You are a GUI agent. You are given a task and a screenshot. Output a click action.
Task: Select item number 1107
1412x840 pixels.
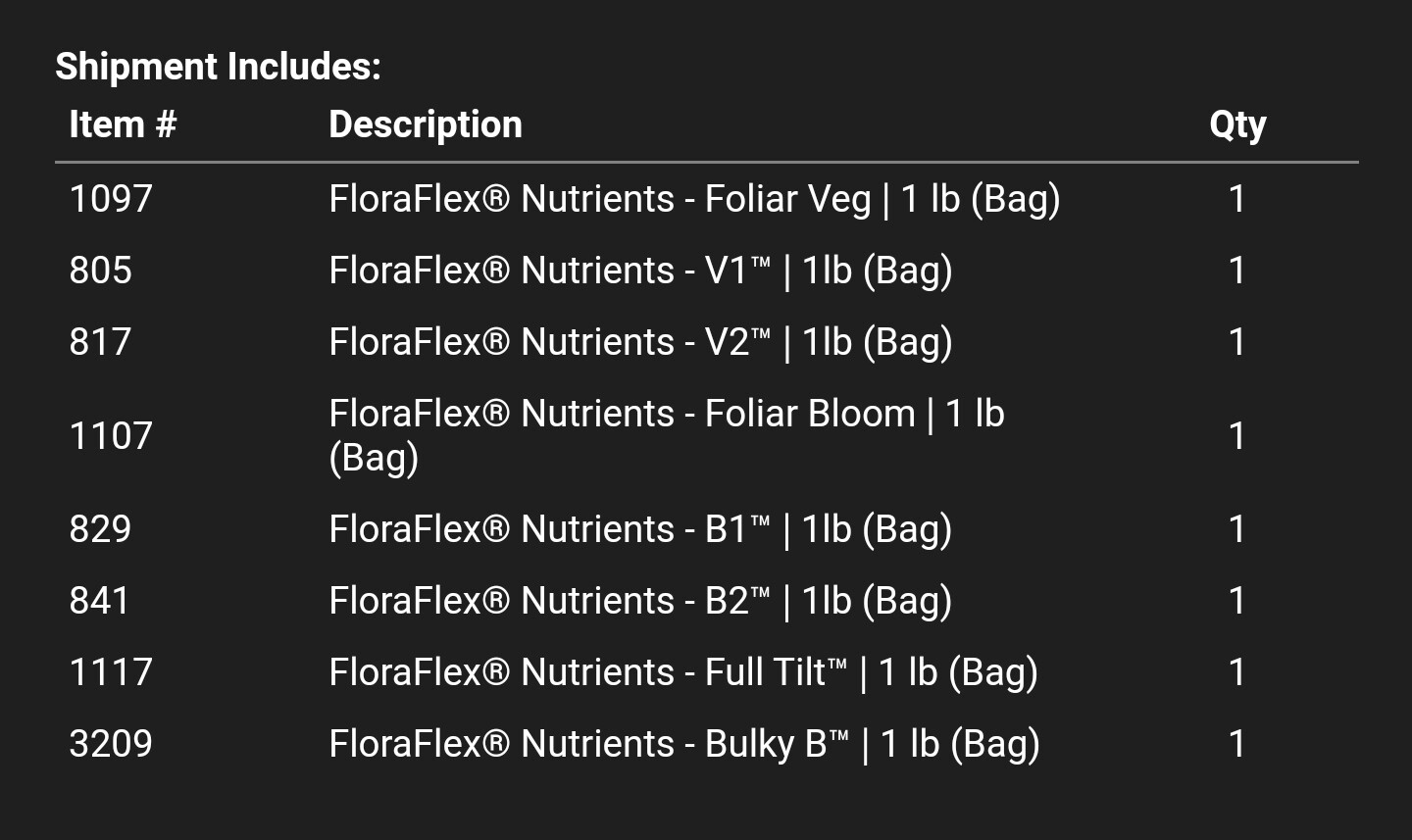(x=111, y=436)
